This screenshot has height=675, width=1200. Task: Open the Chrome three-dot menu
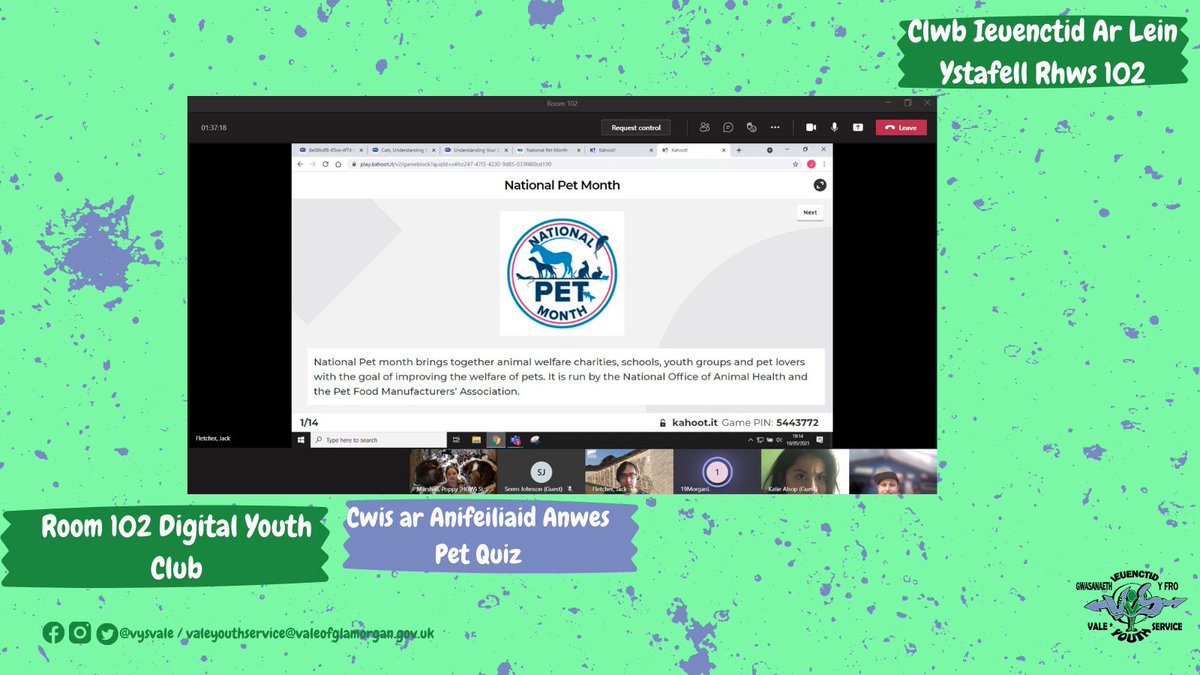coord(824,163)
